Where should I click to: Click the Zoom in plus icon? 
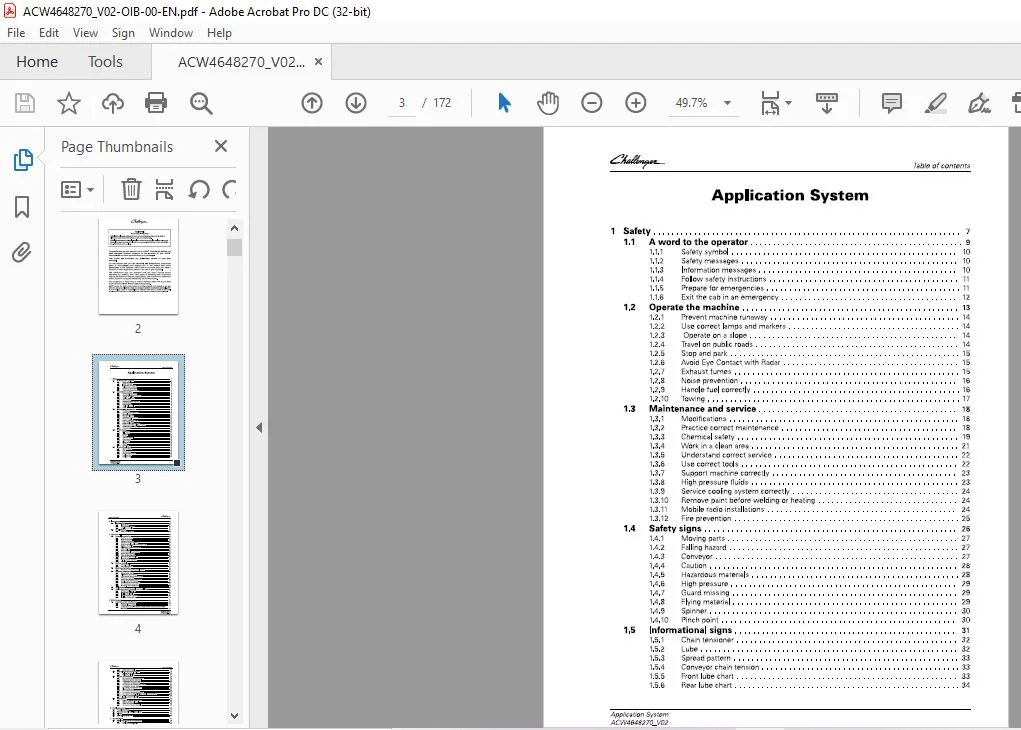pos(636,103)
